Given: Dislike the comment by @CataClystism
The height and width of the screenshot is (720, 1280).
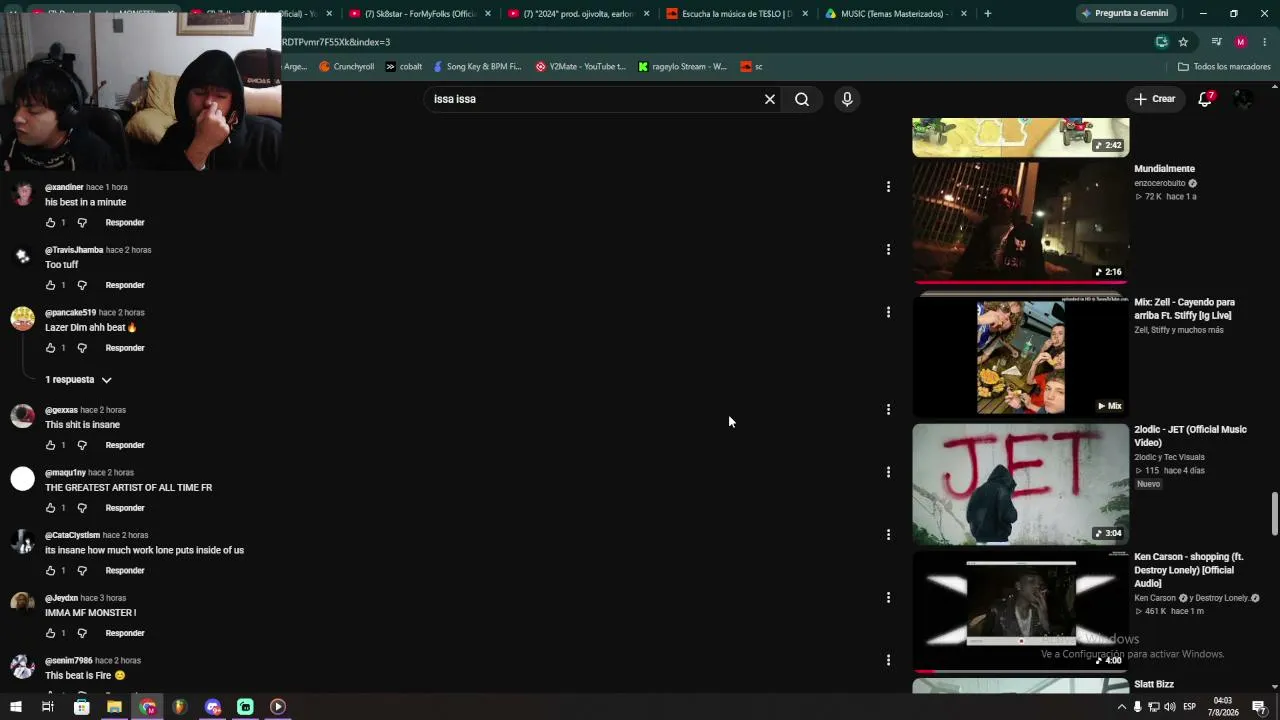Looking at the screenshot, I should click(82, 571).
